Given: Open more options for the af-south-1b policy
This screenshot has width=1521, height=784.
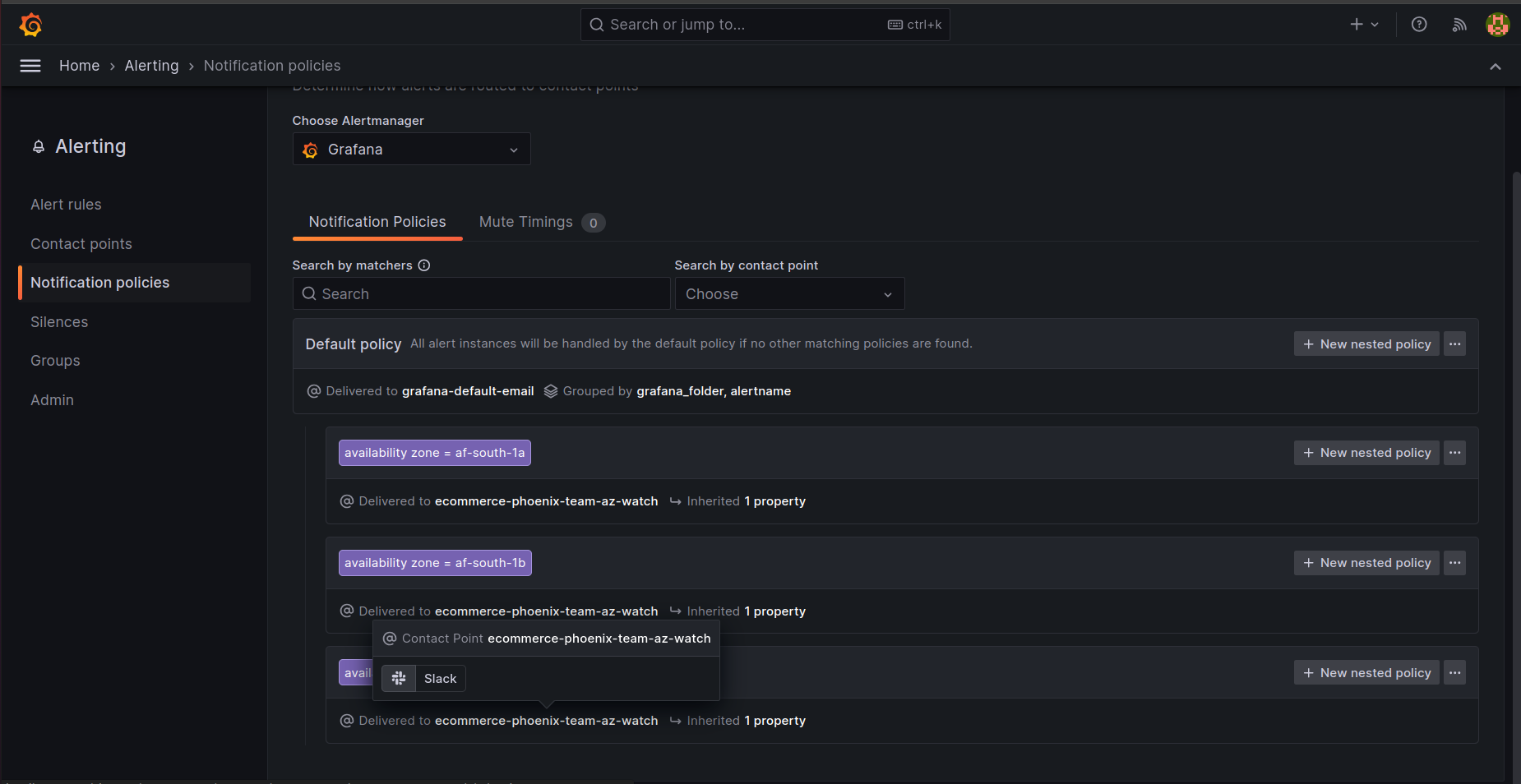Looking at the screenshot, I should [1454, 563].
